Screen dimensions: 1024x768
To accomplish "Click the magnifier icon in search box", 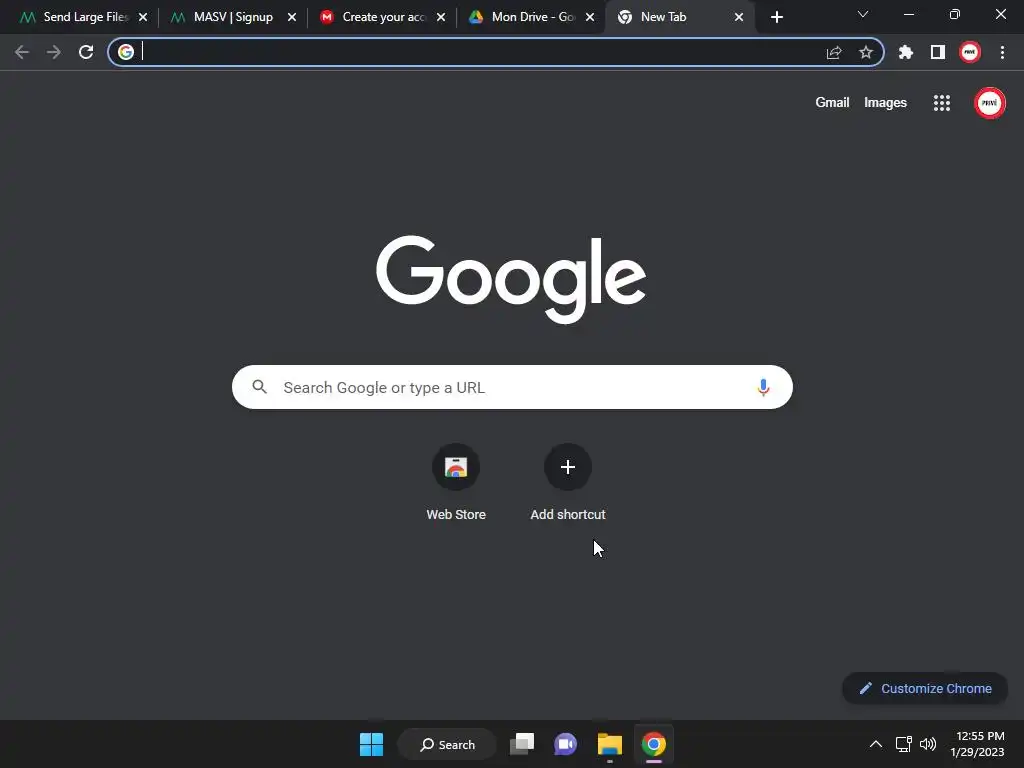I will click(260, 387).
